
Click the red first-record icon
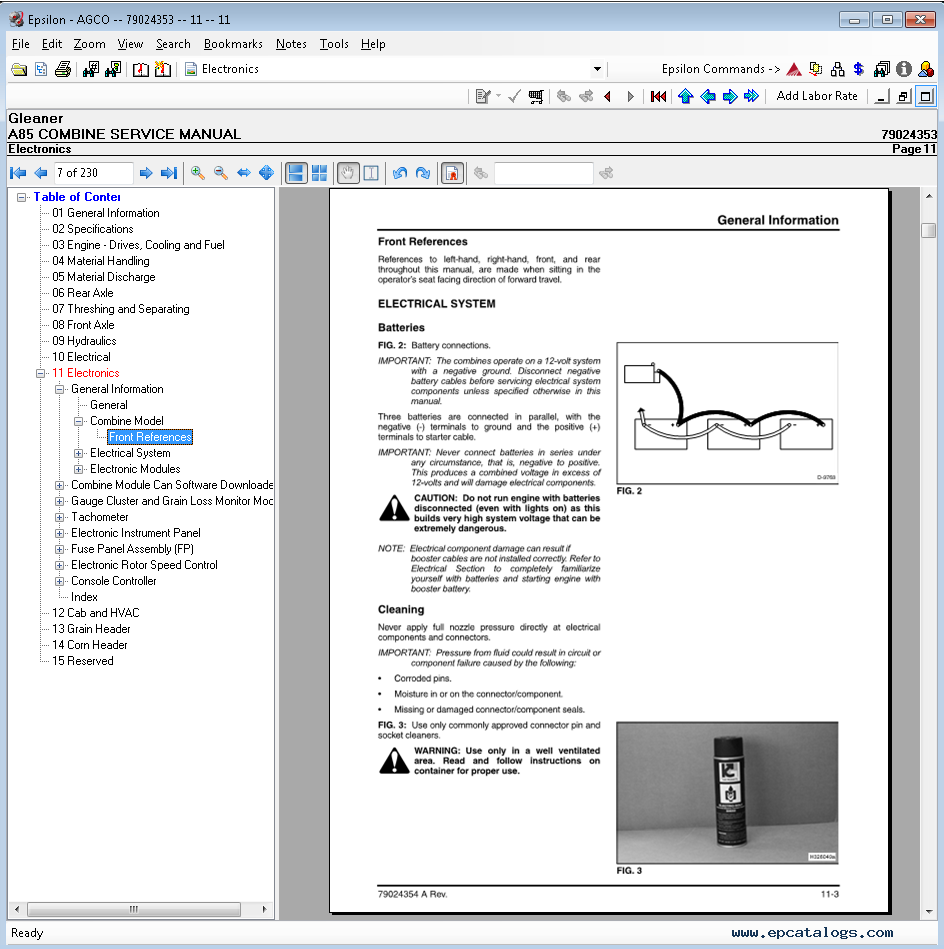(658, 96)
